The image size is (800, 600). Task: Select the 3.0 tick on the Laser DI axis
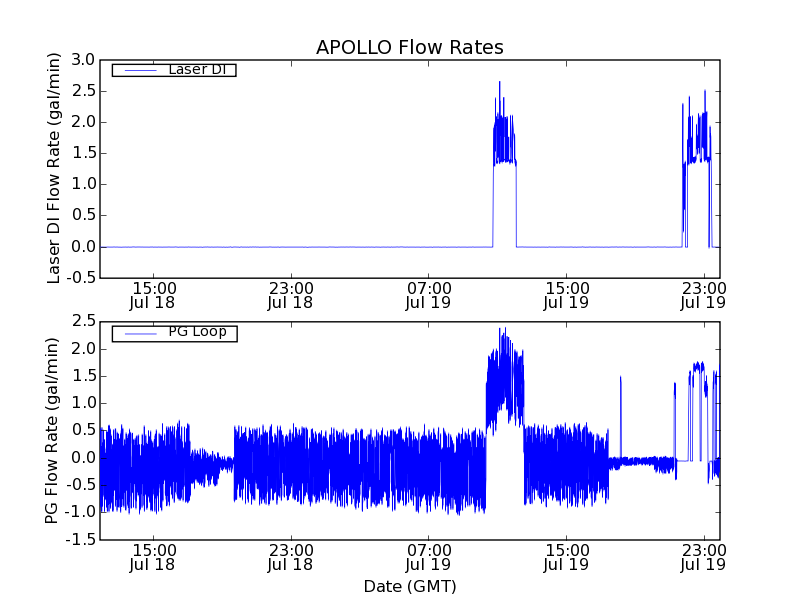pos(83,60)
